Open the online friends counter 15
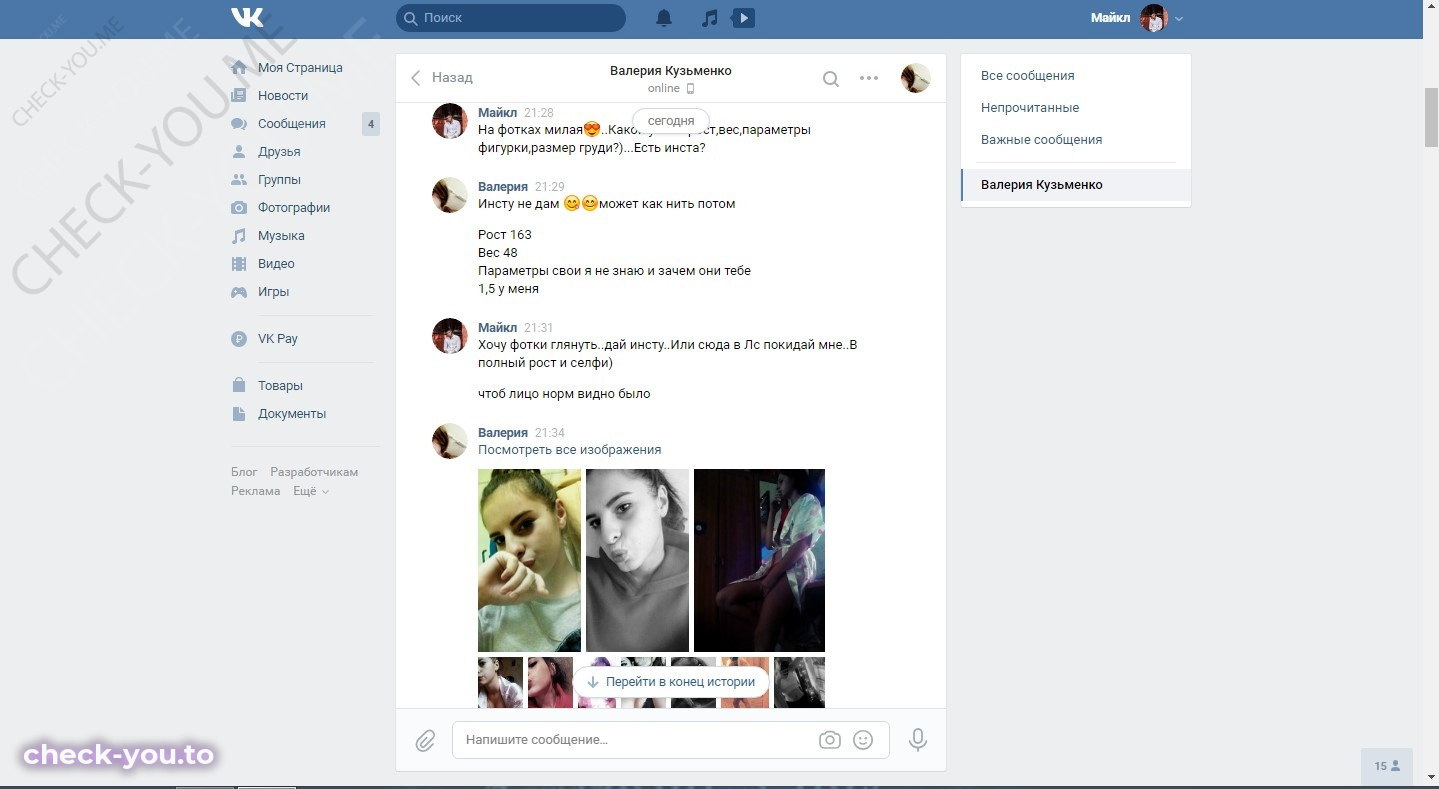The width and height of the screenshot is (1439, 789). coord(1387,766)
